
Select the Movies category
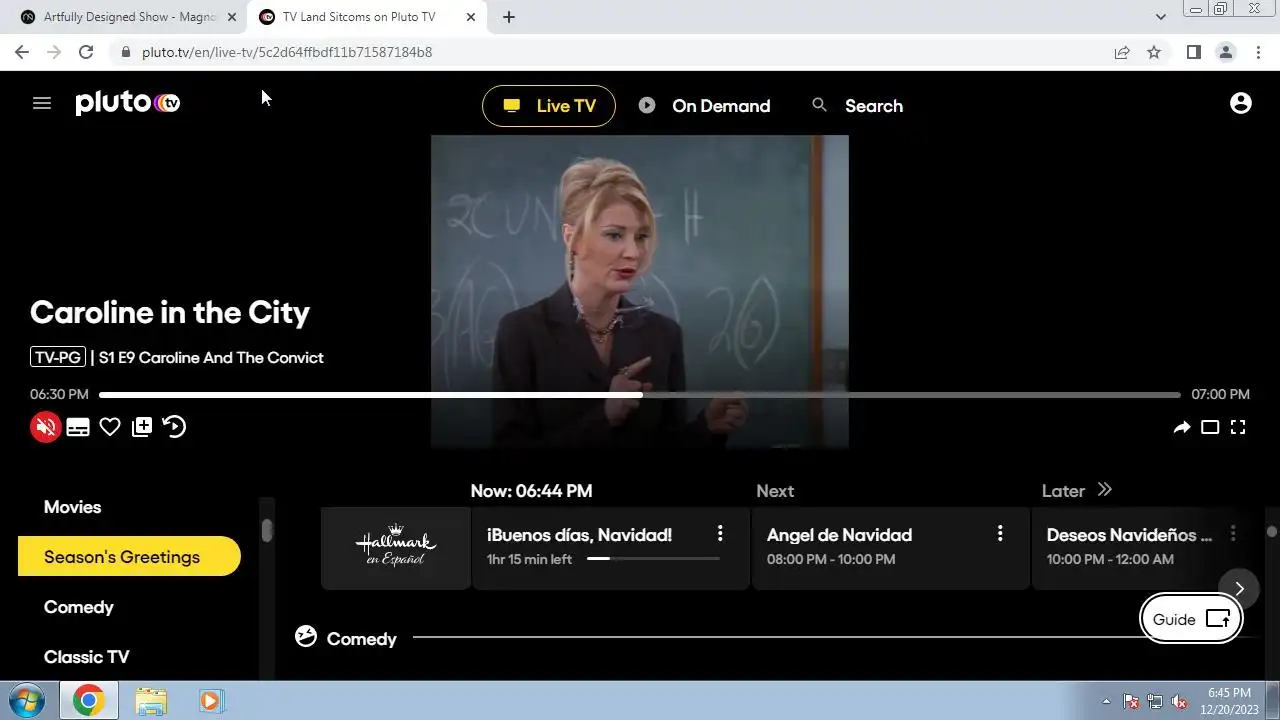72,507
